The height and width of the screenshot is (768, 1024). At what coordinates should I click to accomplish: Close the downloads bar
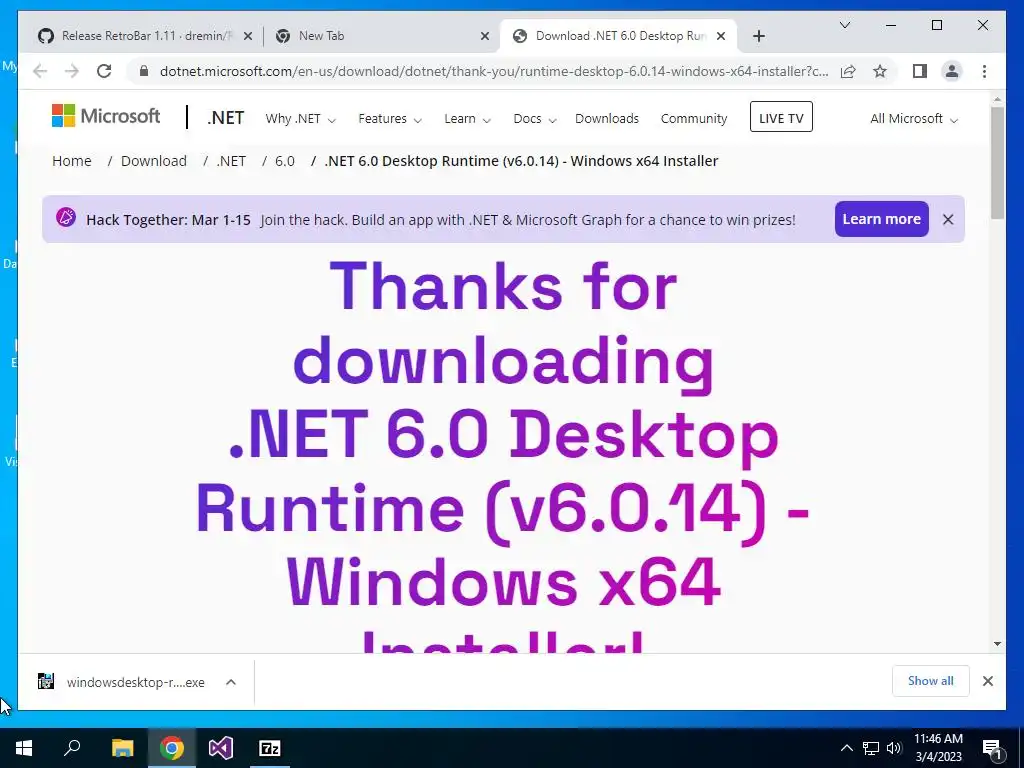click(987, 681)
